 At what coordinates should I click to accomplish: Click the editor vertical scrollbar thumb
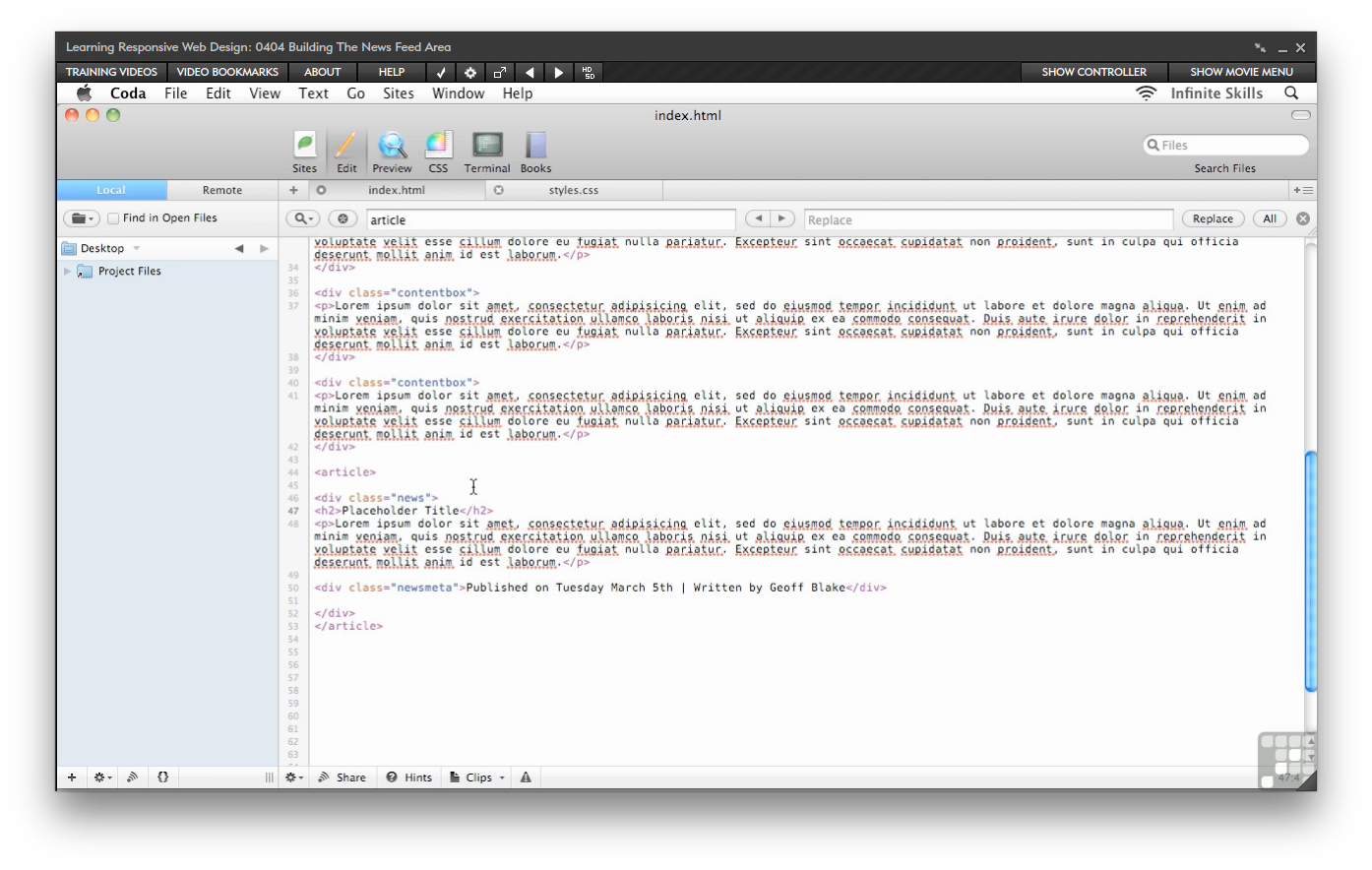1310,571
